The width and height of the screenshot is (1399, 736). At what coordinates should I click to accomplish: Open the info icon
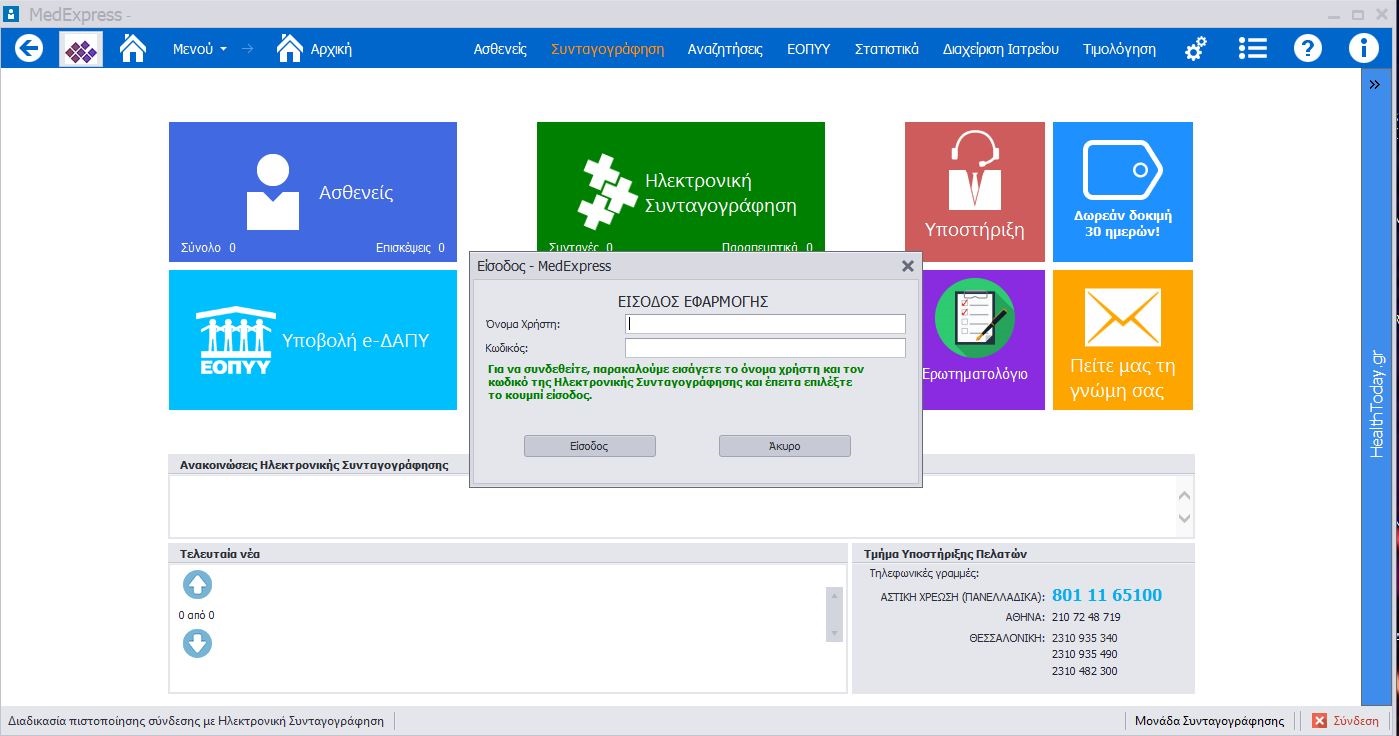(x=1363, y=48)
